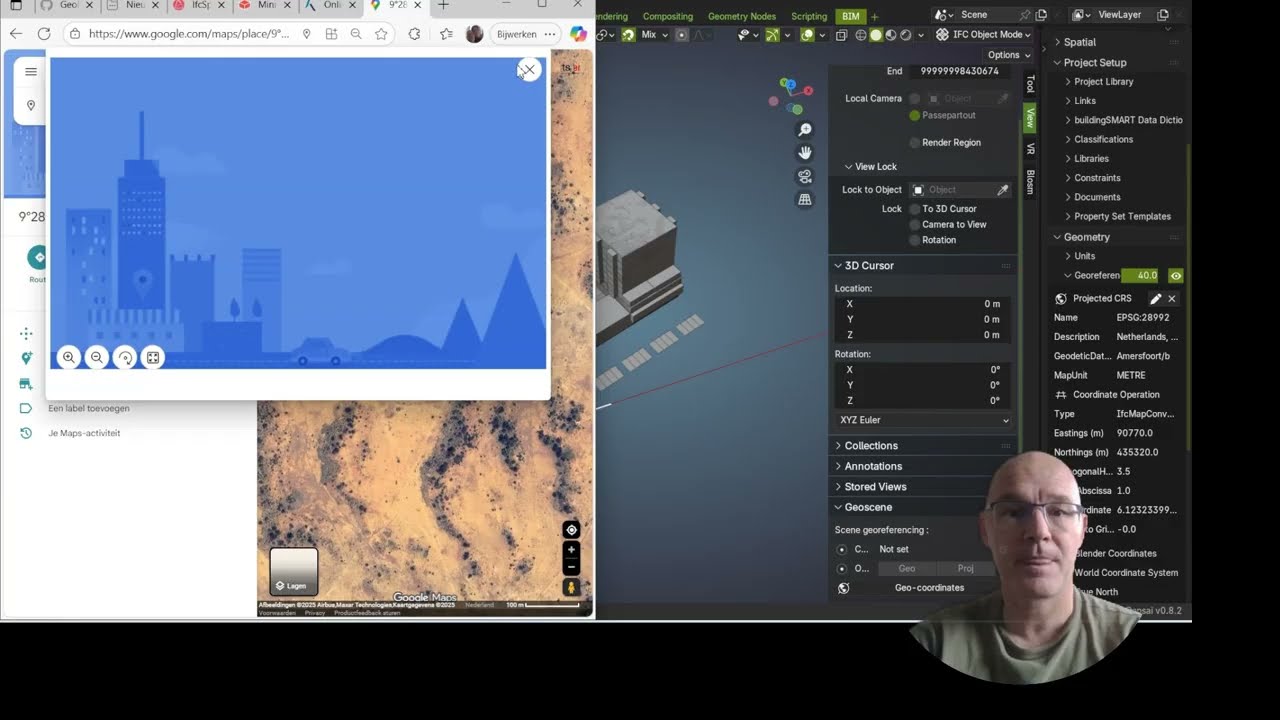Click the Proj button in Geoscene origin row
Viewport: 1280px width, 720px height.
coord(966,568)
